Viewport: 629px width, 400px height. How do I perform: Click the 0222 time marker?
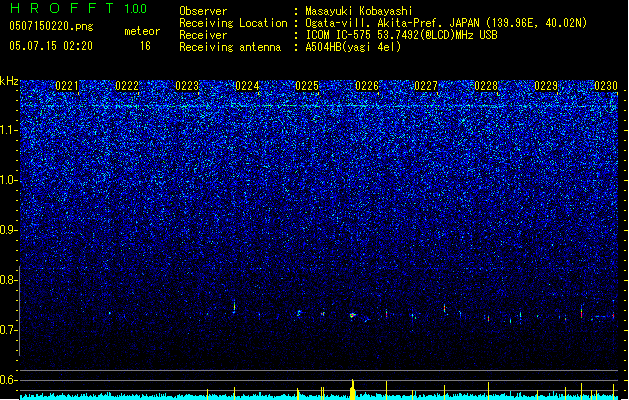[127, 86]
